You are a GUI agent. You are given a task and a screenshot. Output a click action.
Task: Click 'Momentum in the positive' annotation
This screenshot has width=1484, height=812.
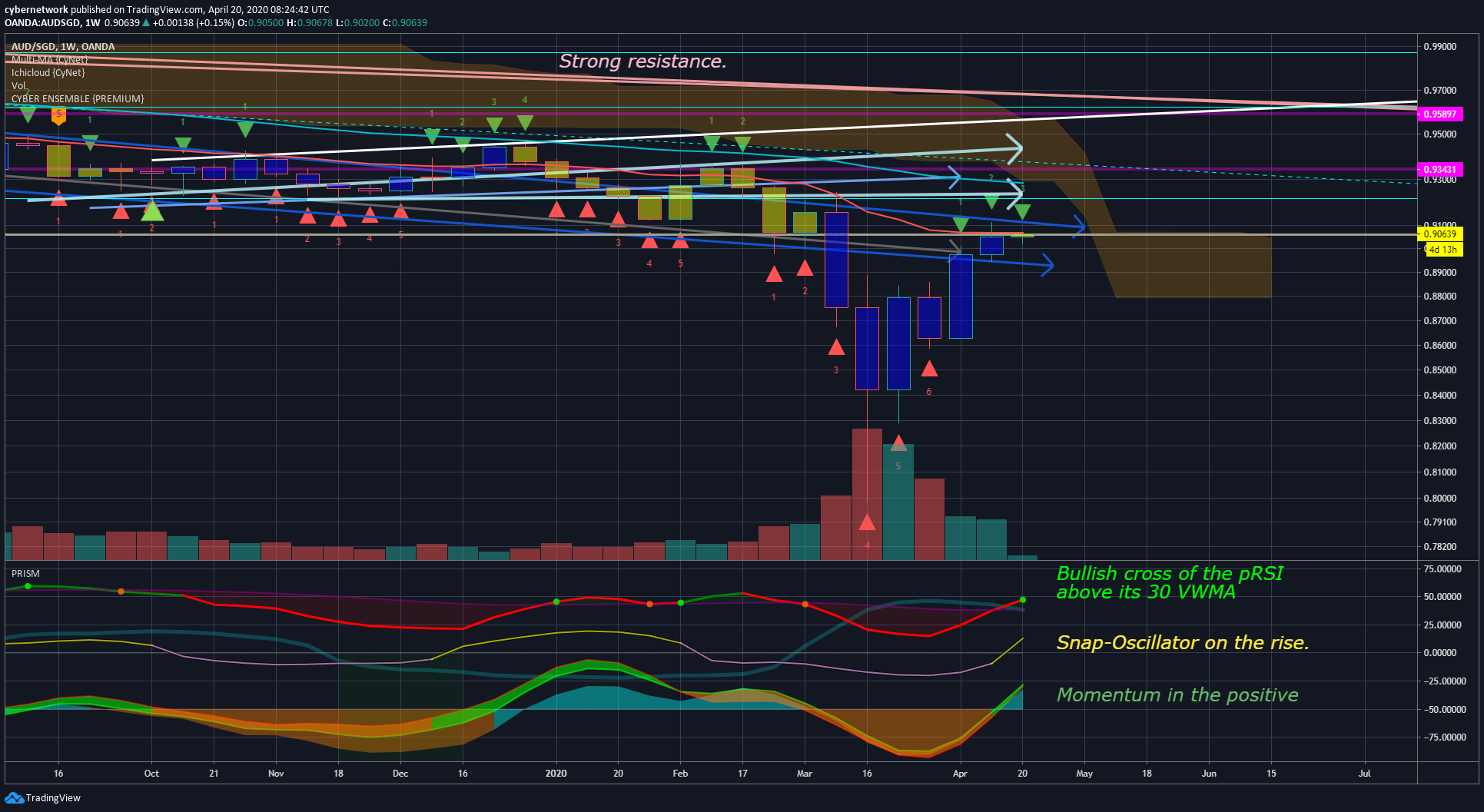coord(1177,695)
